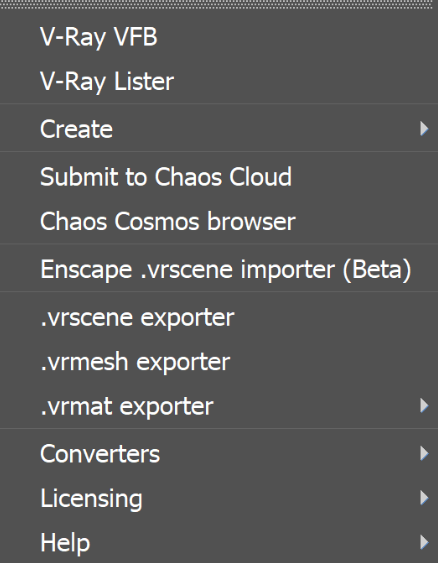Expand the Licensing submenu arrow
This screenshot has width=438, height=563.
424,498
